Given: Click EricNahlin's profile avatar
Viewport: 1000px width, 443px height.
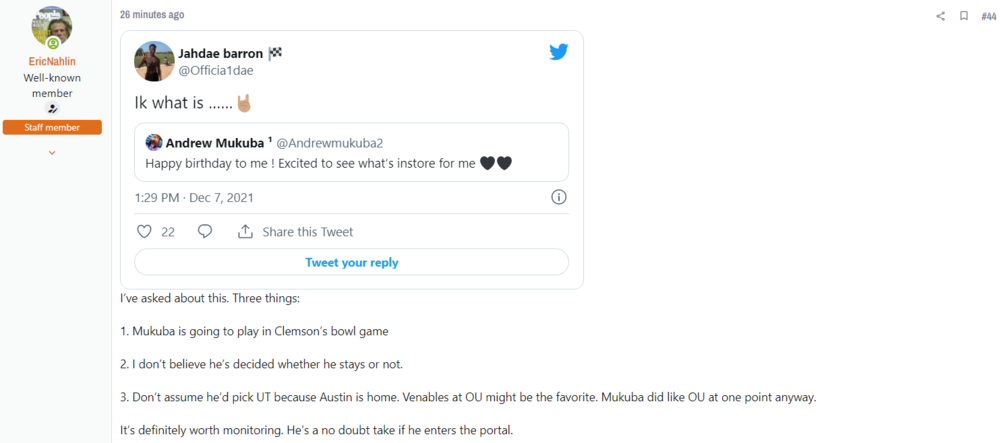Looking at the screenshot, I should point(52,26).
